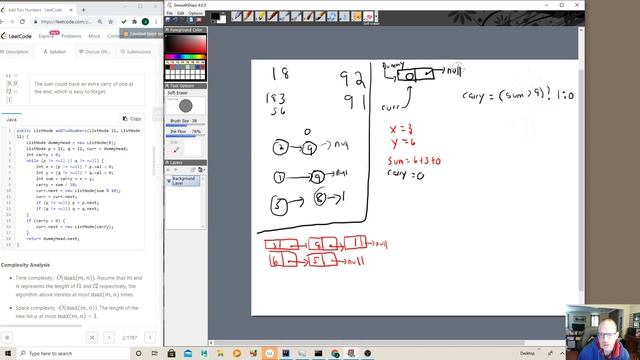
Task: Click the browser reload button
Action: point(22,22)
